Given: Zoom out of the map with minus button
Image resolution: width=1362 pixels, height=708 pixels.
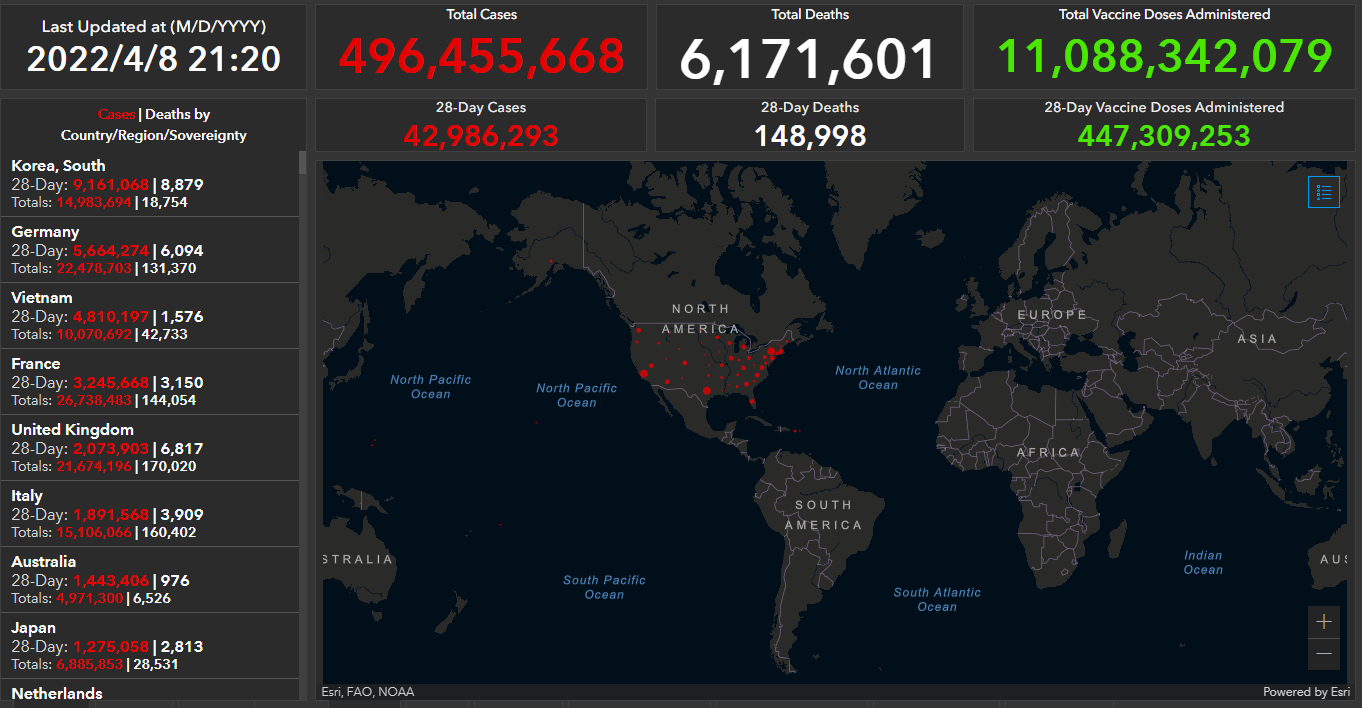Looking at the screenshot, I should [1324, 654].
